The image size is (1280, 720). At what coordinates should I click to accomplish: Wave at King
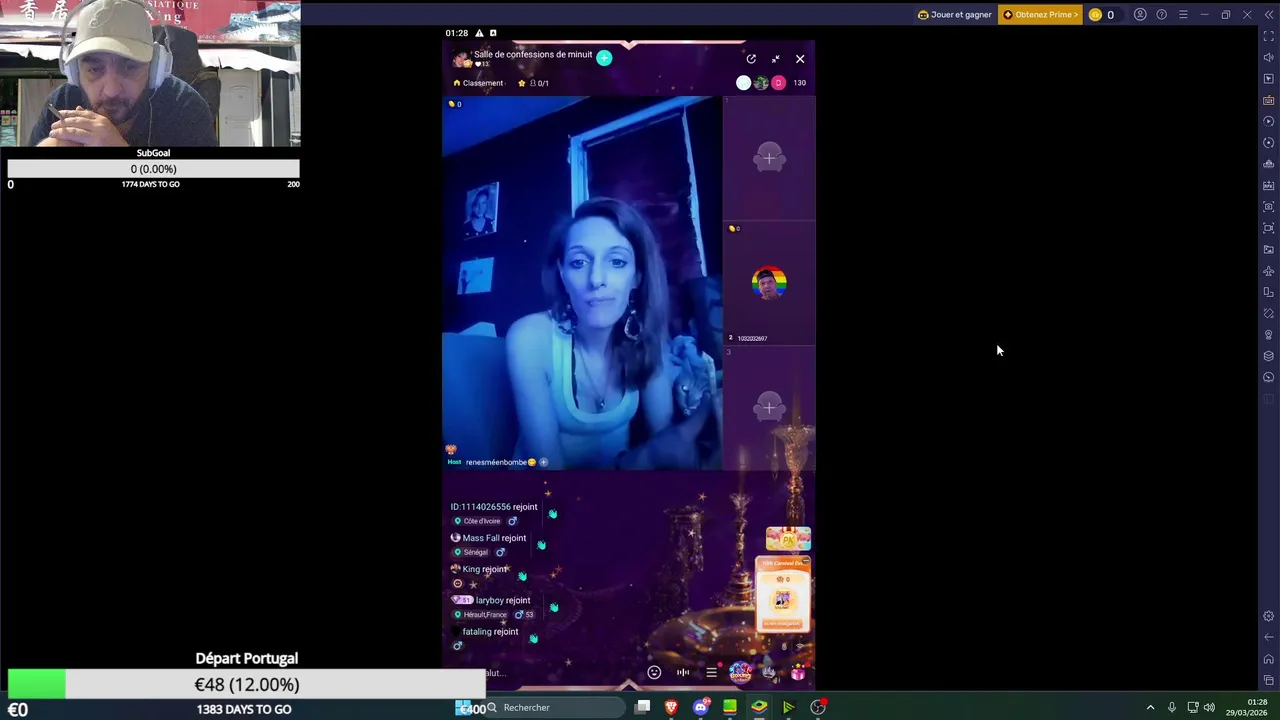pos(522,575)
